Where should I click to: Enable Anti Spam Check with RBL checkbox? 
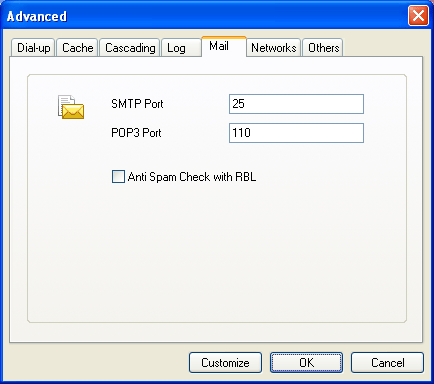coord(118,177)
